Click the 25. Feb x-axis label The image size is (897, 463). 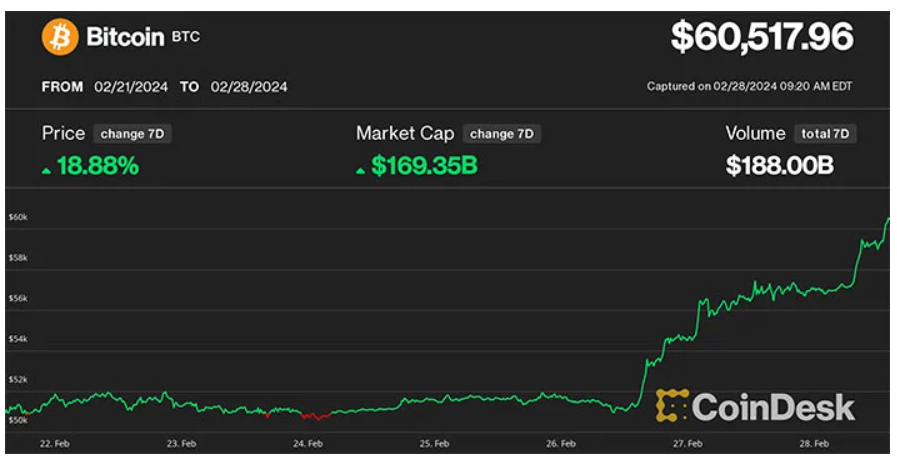point(434,444)
